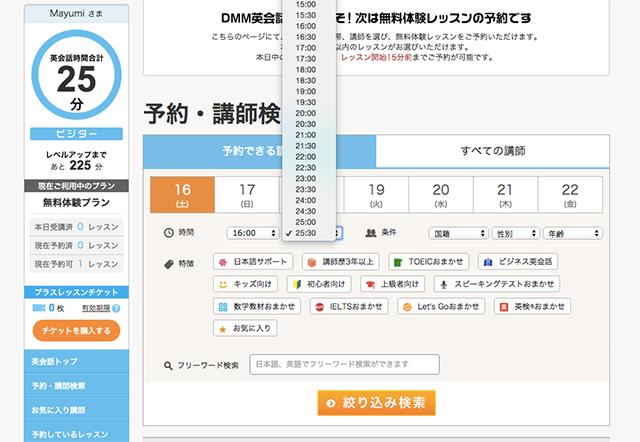
Task: Click the ビジター level badge
Action: pyautogui.click(x=76, y=134)
